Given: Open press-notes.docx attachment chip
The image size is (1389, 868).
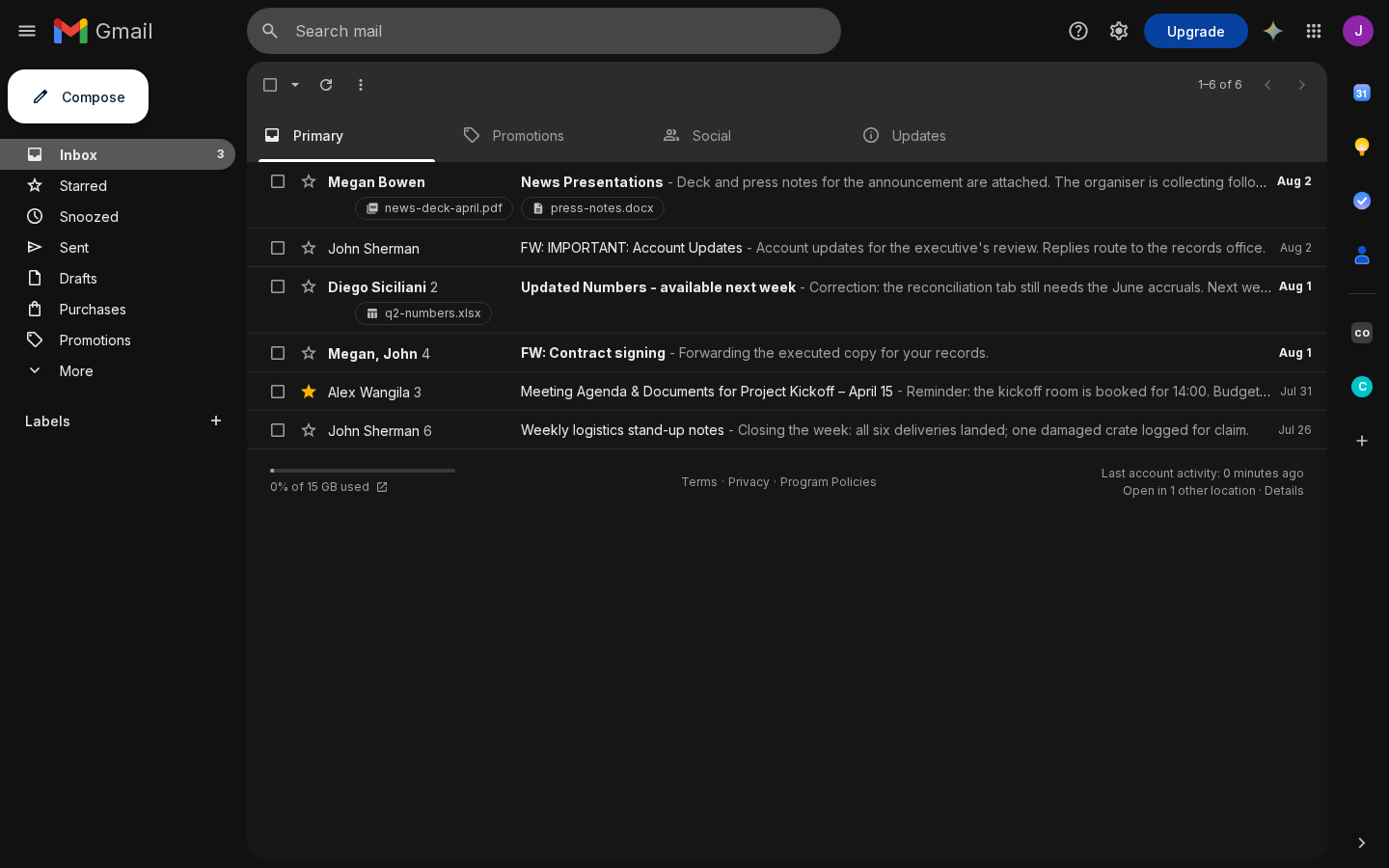Looking at the screenshot, I should (x=592, y=208).
